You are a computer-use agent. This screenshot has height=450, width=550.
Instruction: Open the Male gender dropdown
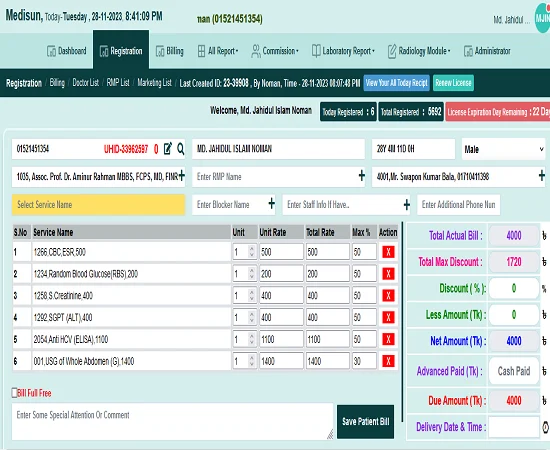click(x=503, y=149)
